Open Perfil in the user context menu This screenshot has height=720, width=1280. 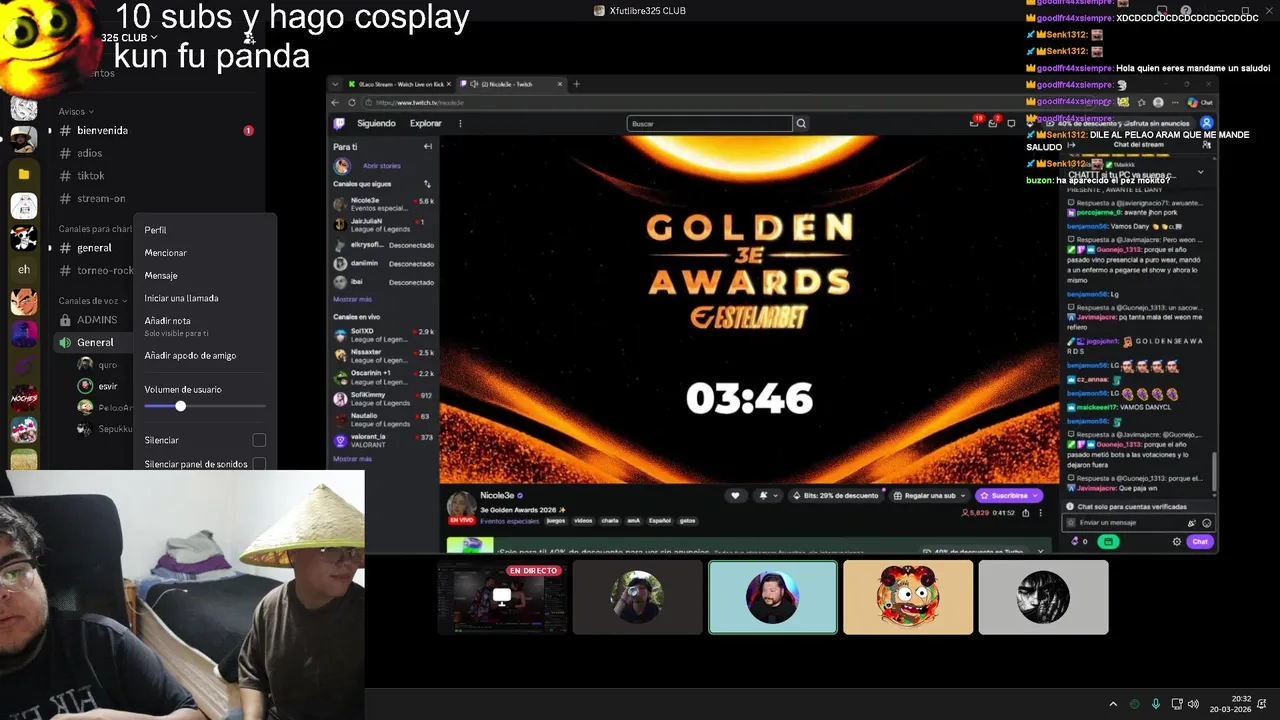155,230
